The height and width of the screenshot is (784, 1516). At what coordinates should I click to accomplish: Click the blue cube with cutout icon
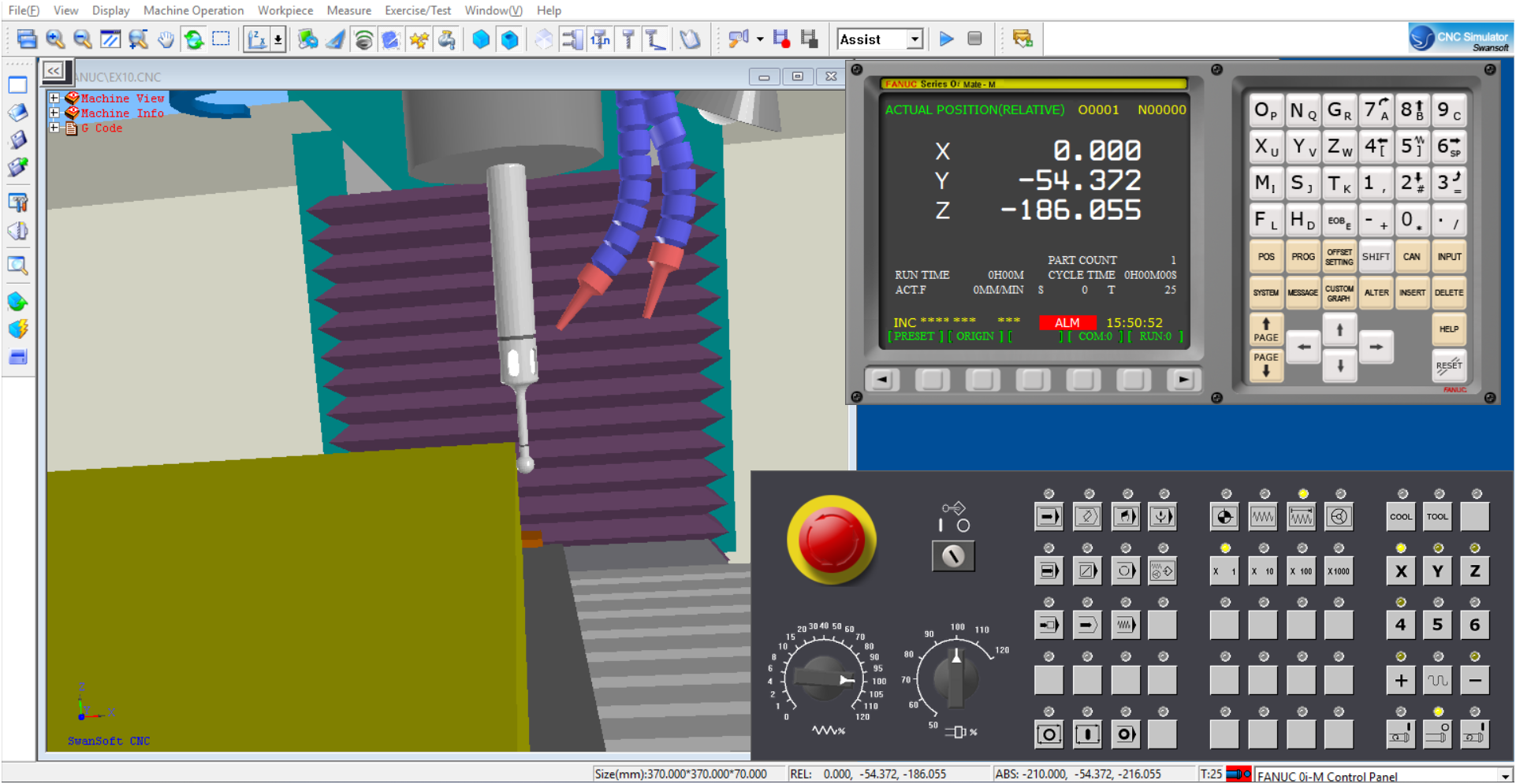[510, 39]
